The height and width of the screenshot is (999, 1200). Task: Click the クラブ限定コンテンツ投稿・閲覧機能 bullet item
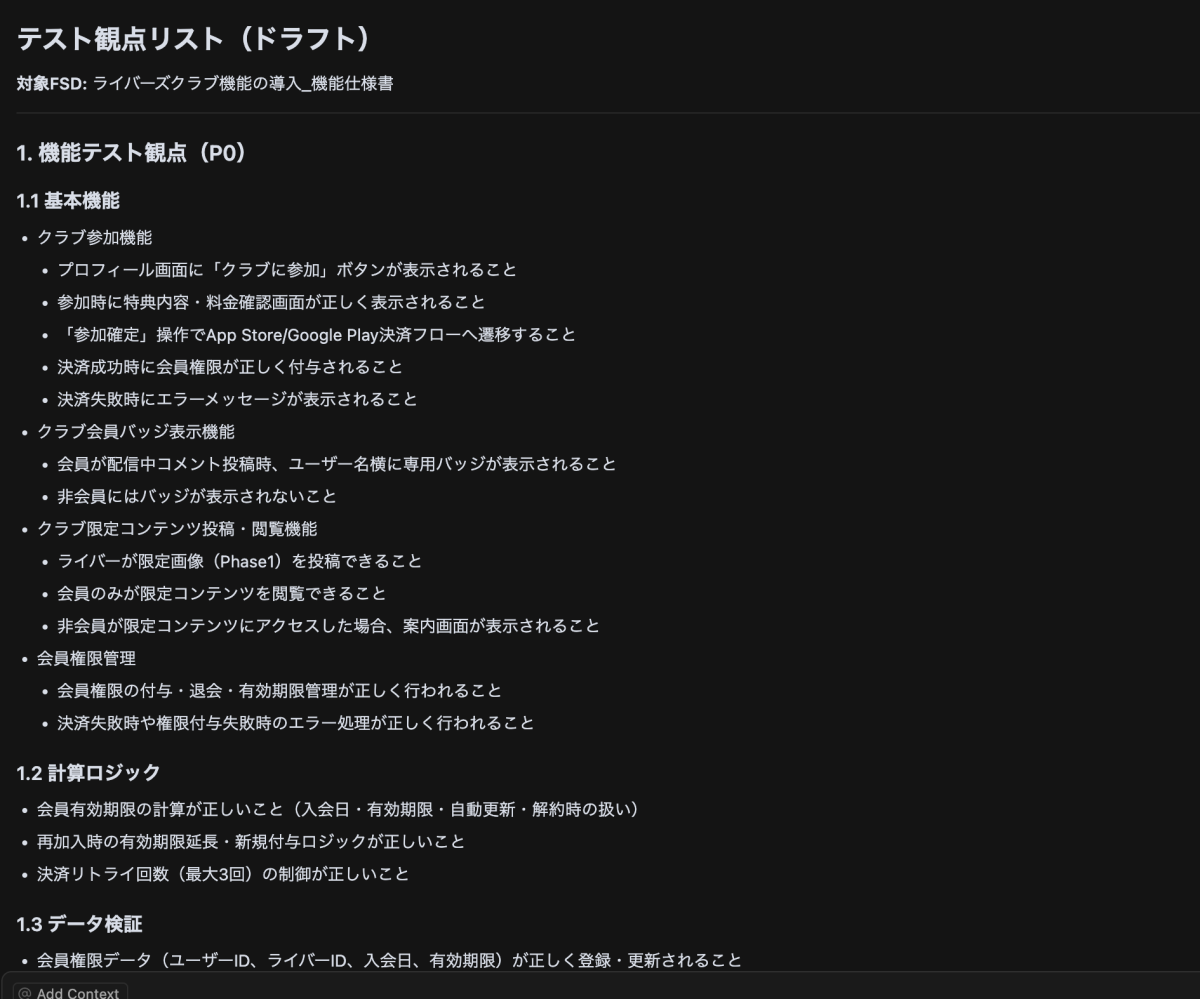(177, 528)
